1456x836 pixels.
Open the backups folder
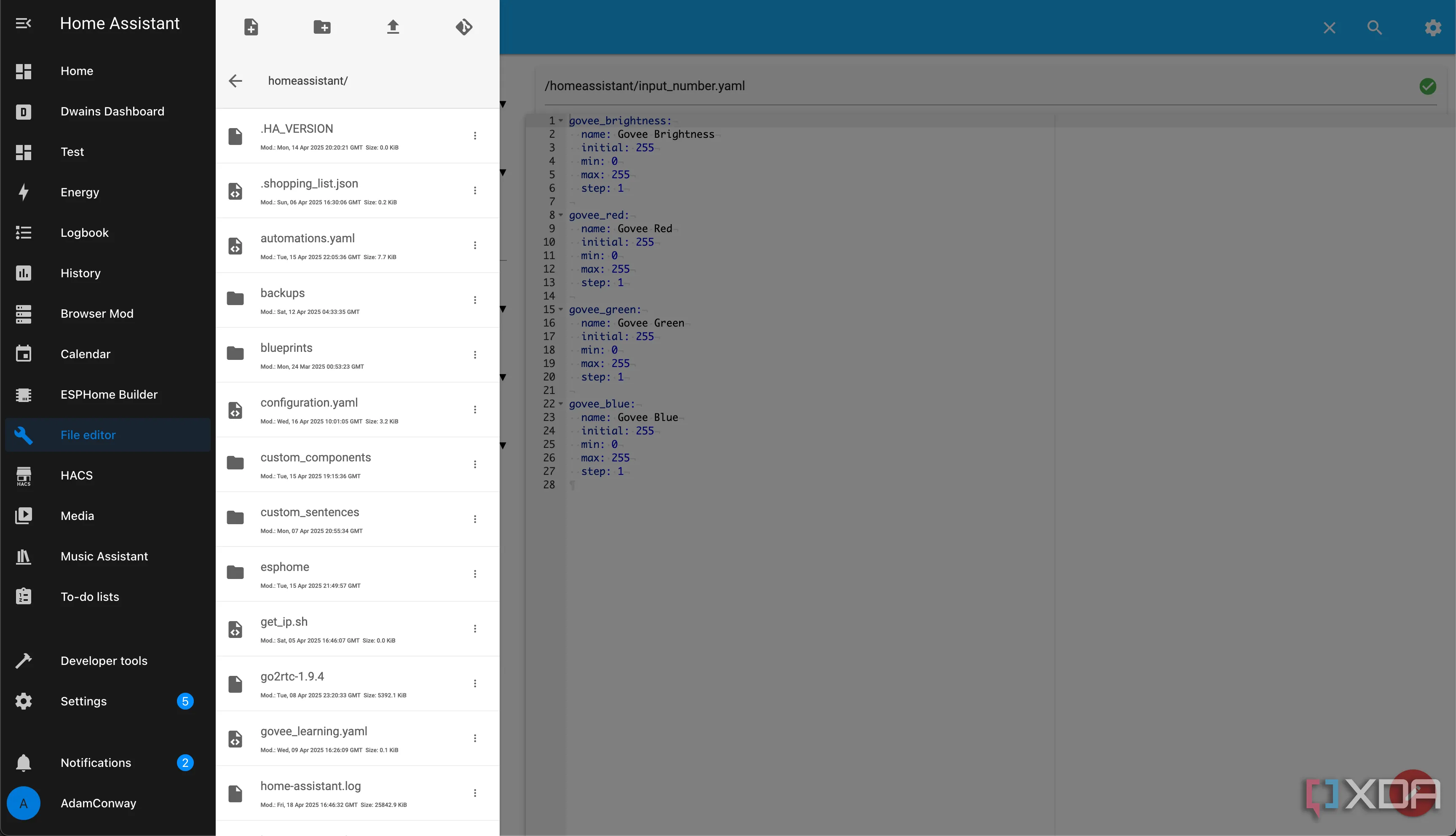[357, 300]
